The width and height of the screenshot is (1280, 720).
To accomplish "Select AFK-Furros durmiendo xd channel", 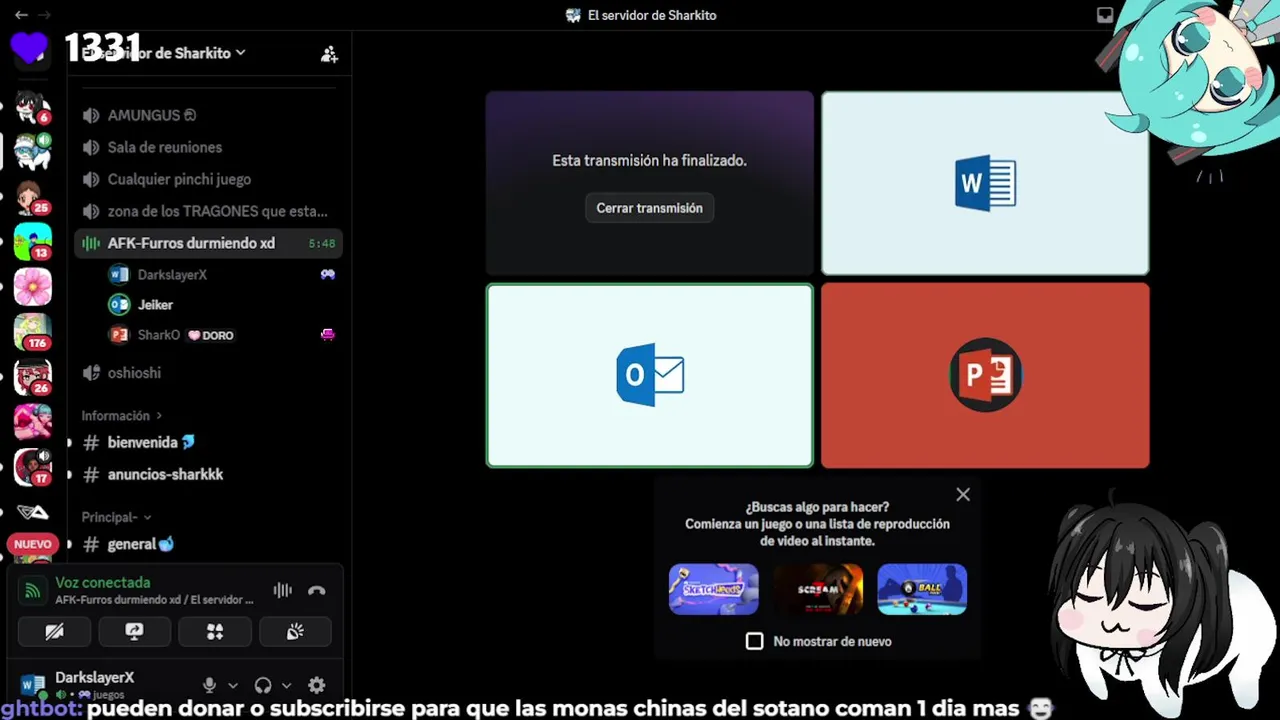I will point(207,243).
